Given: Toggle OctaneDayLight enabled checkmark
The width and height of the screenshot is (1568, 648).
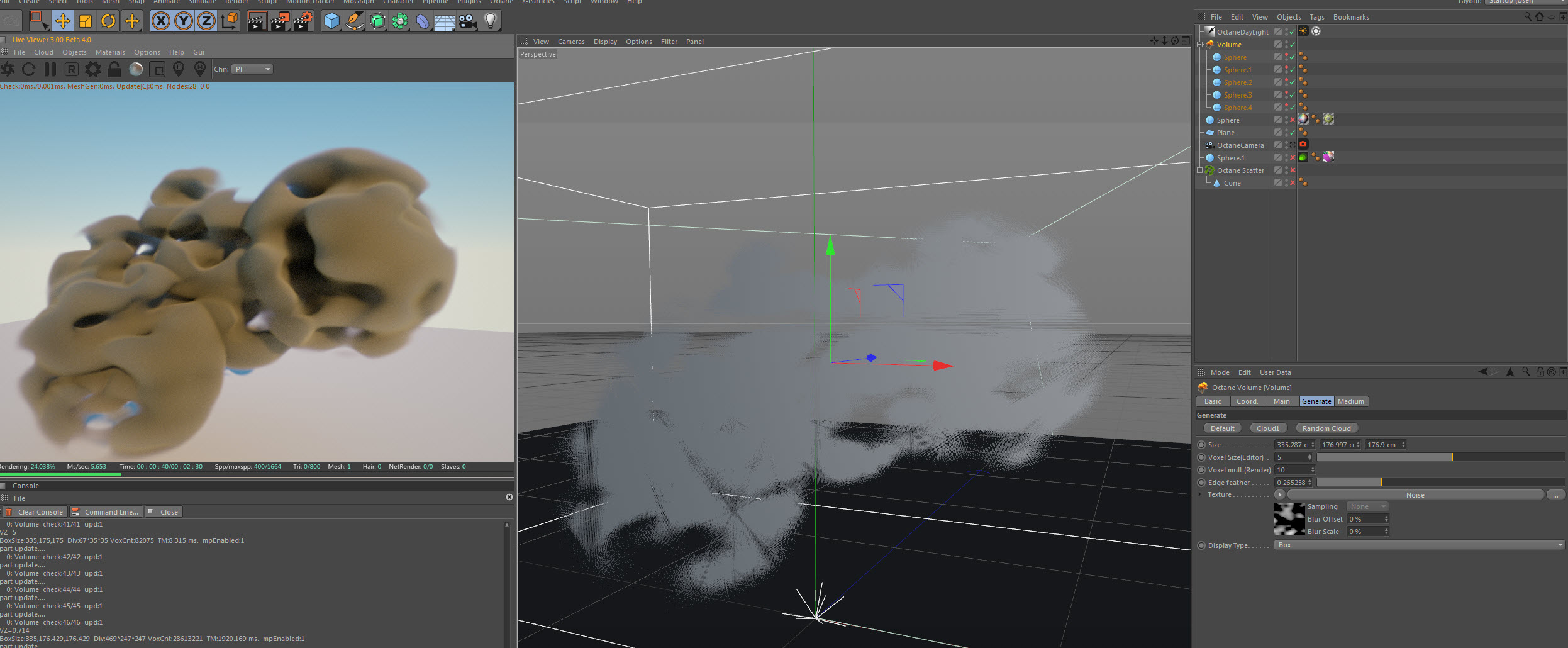Looking at the screenshot, I should (x=1293, y=32).
